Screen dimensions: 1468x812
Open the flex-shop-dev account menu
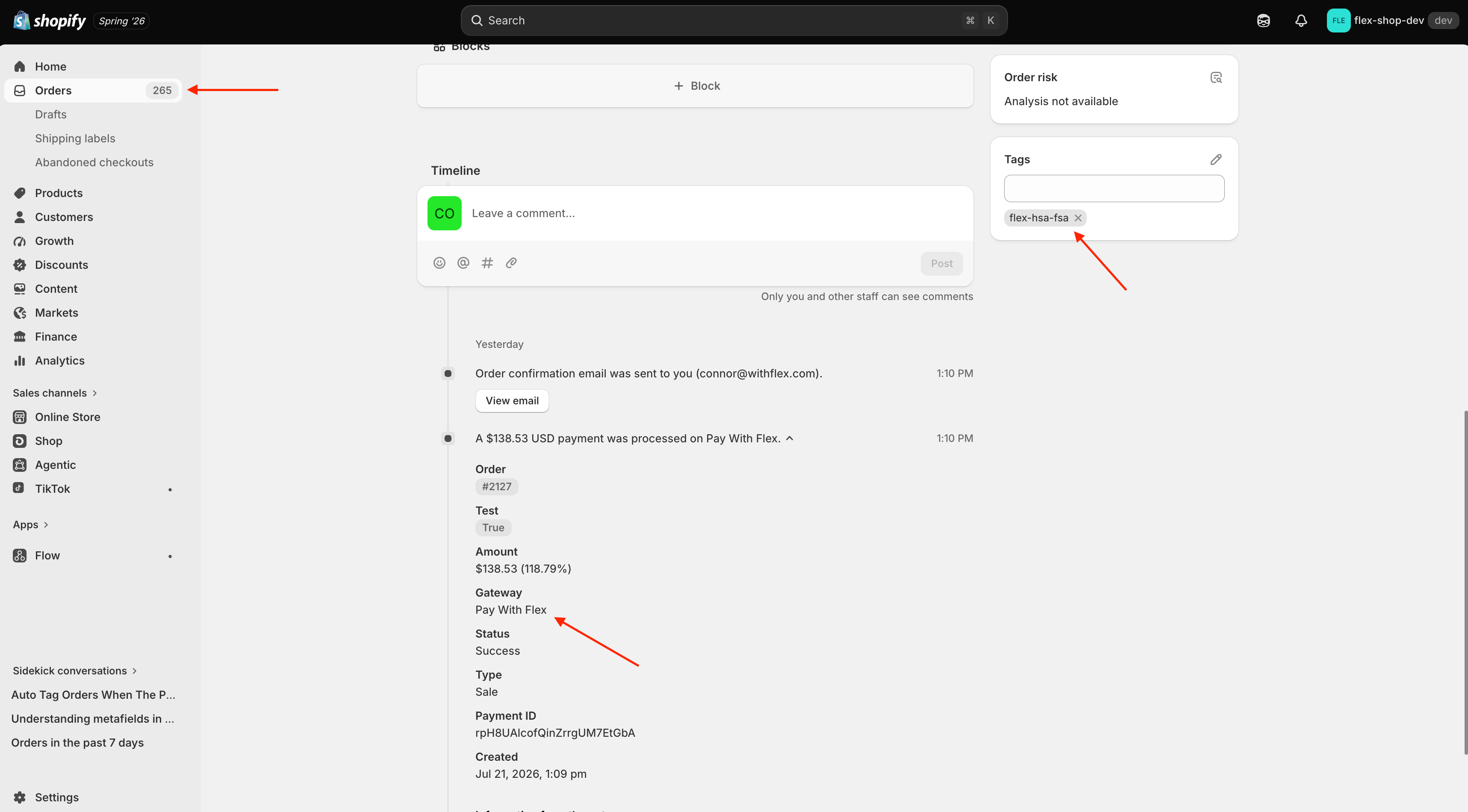pos(1392,21)
